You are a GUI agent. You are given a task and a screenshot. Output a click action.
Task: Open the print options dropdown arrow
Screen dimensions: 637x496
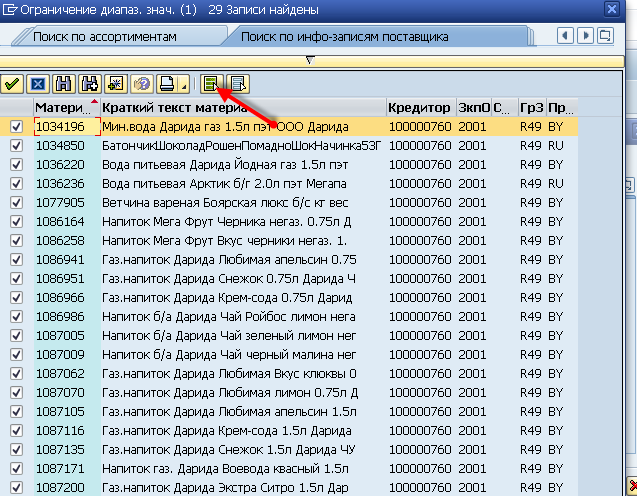184,85
